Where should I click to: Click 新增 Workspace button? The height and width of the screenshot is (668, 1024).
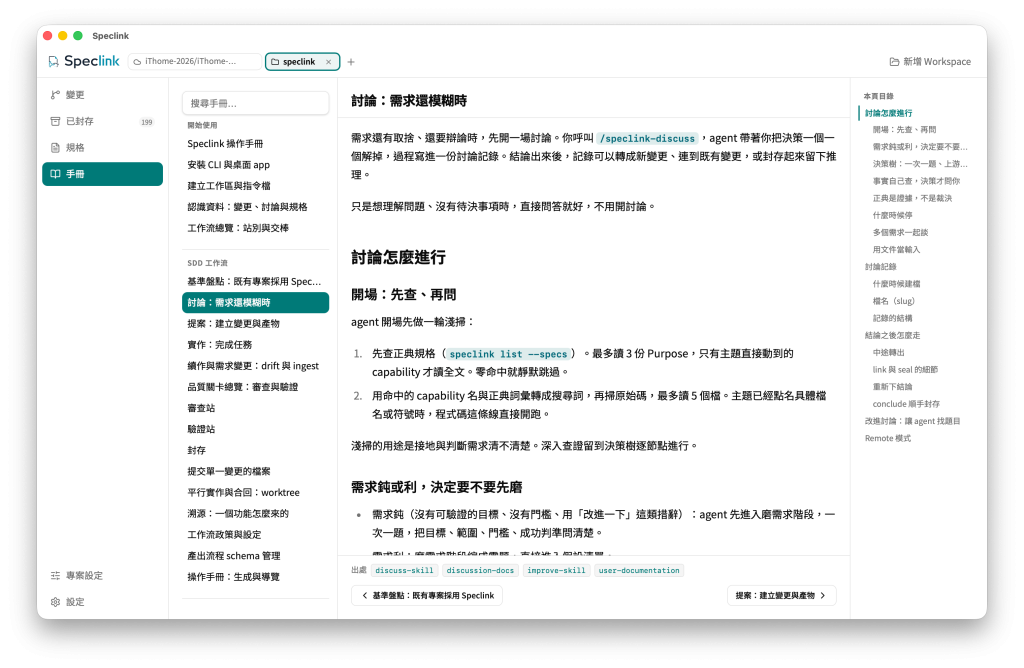tap(930, 61)
